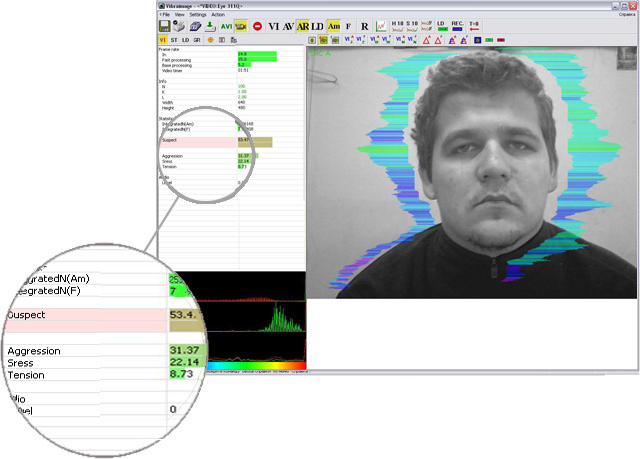
Task: Click the H 10 histogram icon
Action: click(398, 26)
